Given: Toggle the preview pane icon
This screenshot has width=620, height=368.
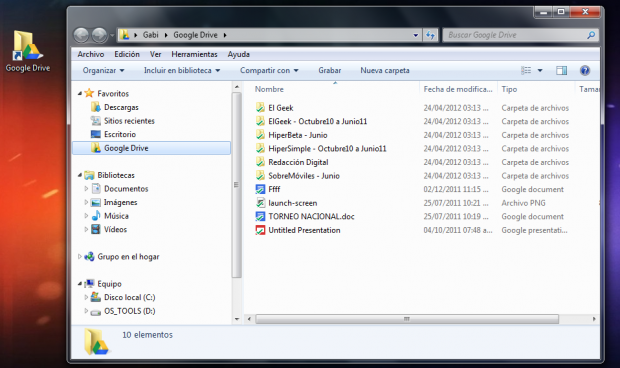Looking at the screenshot, I should click(x=561, y=70).
